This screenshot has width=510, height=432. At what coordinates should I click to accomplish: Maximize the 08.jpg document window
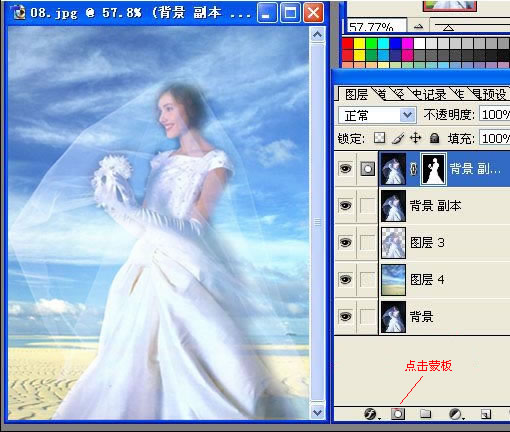tap(290, 13)
